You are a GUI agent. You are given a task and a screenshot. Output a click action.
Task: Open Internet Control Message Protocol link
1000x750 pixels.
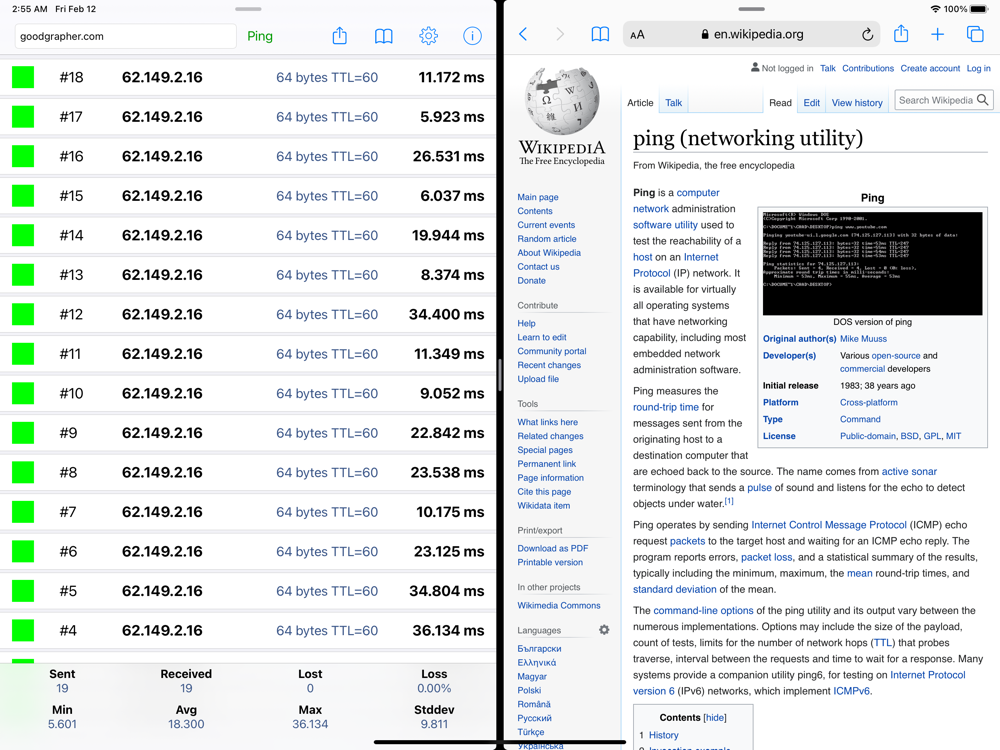pos(828,525)
